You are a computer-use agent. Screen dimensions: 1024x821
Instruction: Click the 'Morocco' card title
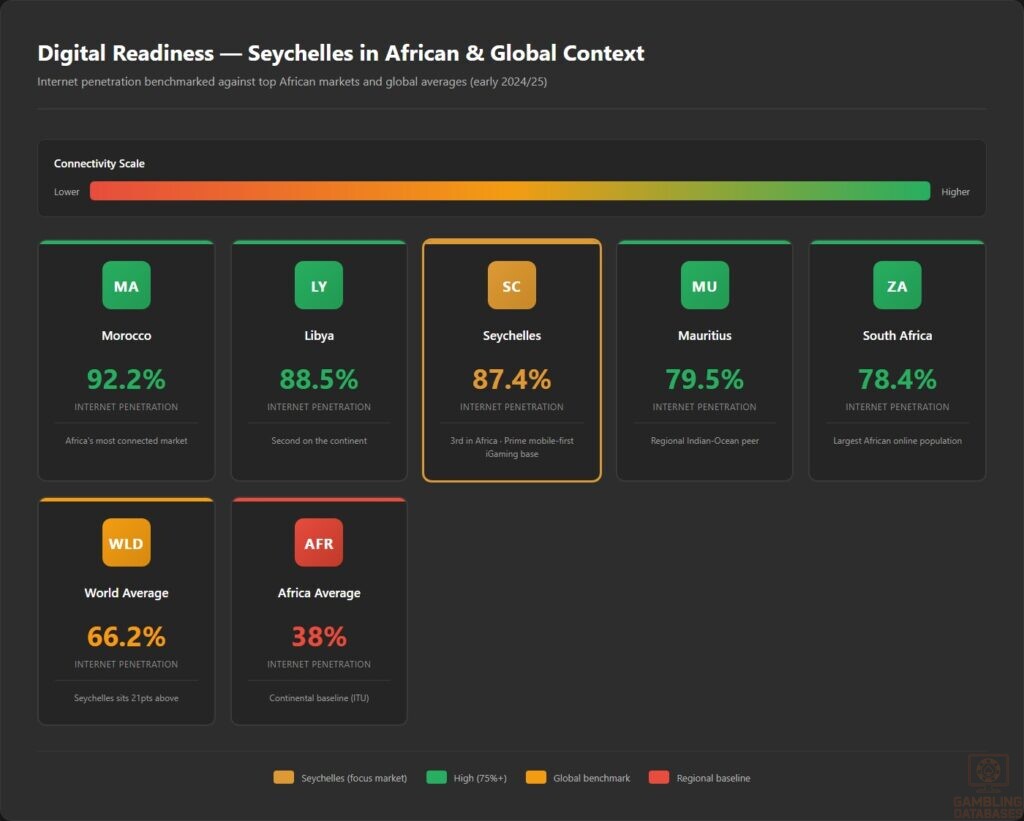click(126, 336)
